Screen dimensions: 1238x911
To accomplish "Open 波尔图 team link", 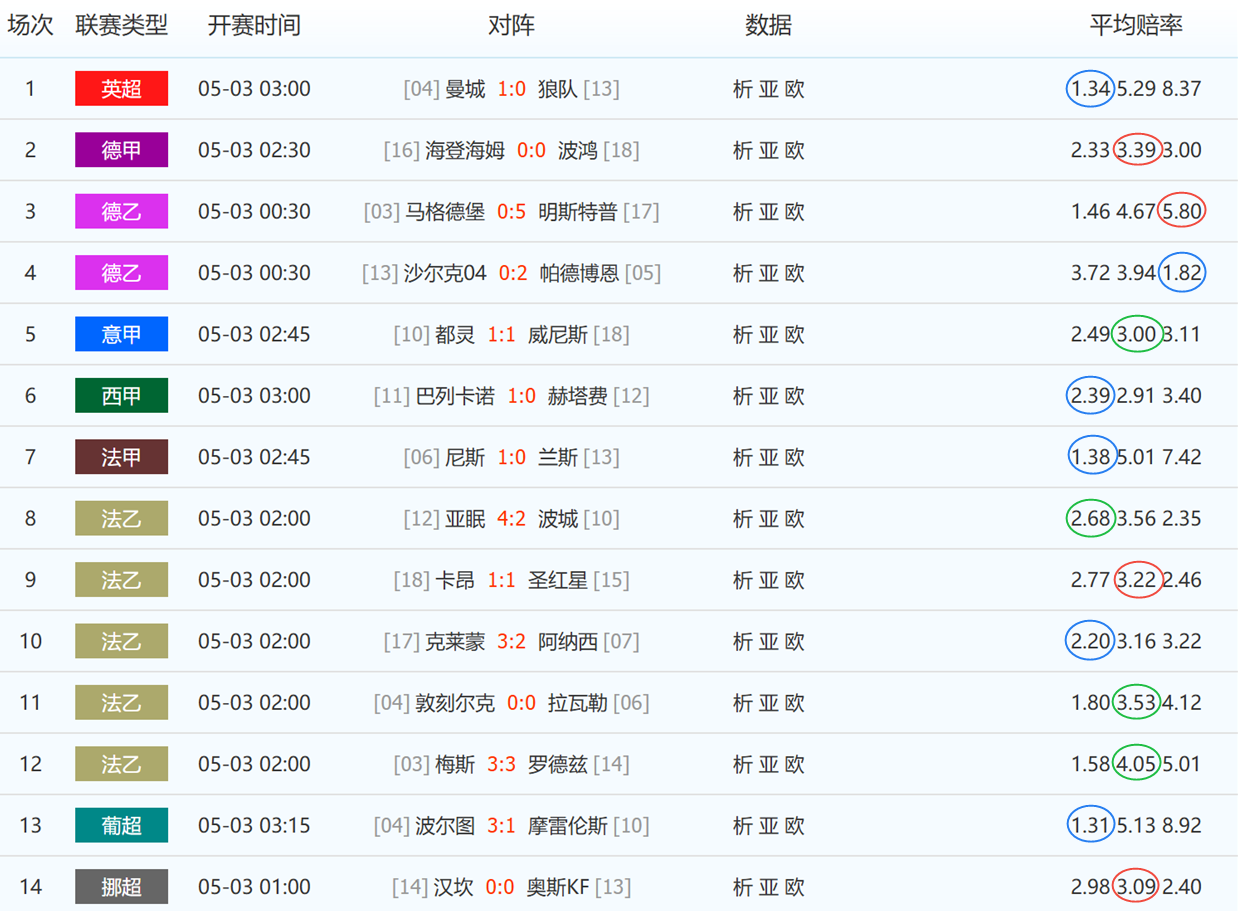I will pos(445,825).
